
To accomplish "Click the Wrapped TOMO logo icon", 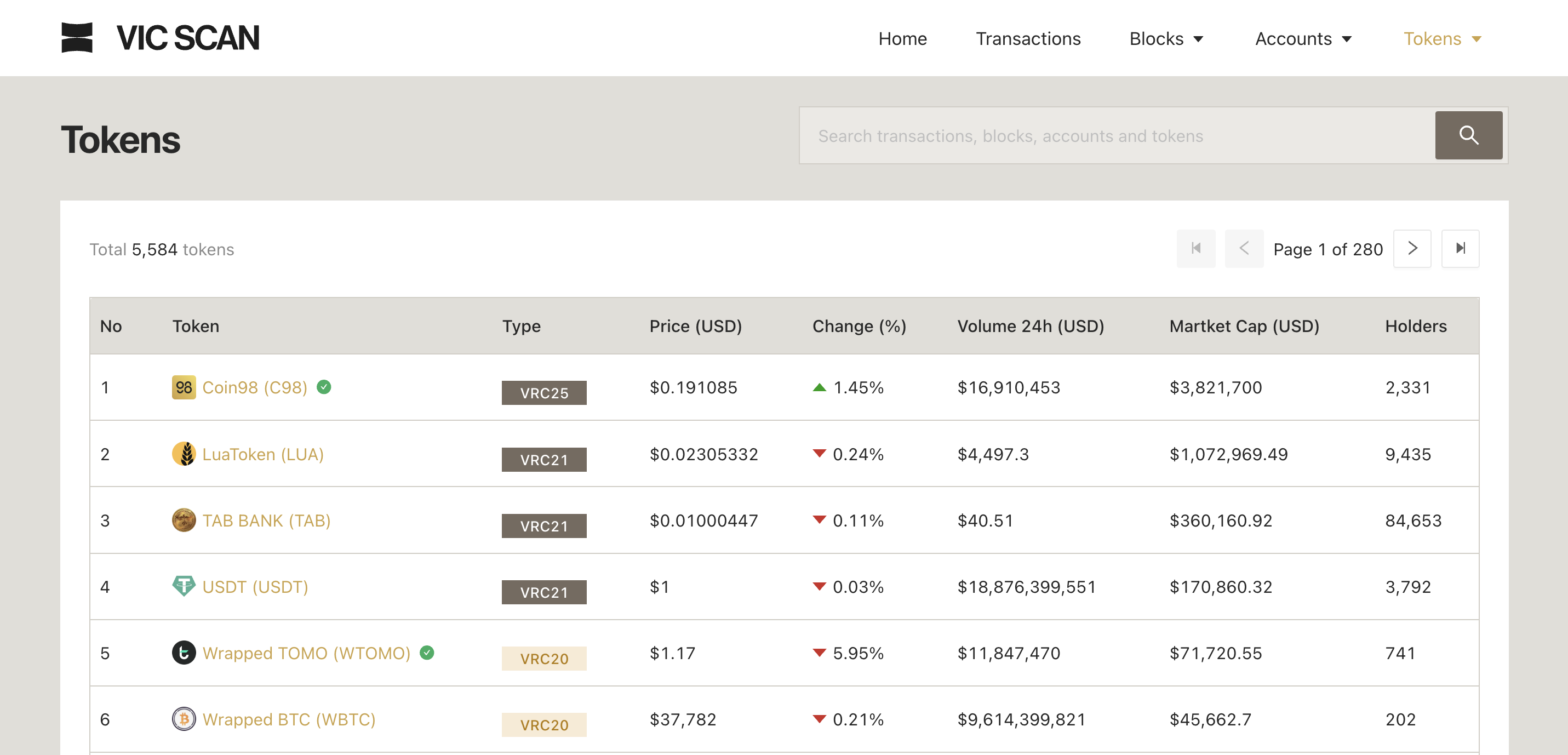I will (x=183, y=653).
